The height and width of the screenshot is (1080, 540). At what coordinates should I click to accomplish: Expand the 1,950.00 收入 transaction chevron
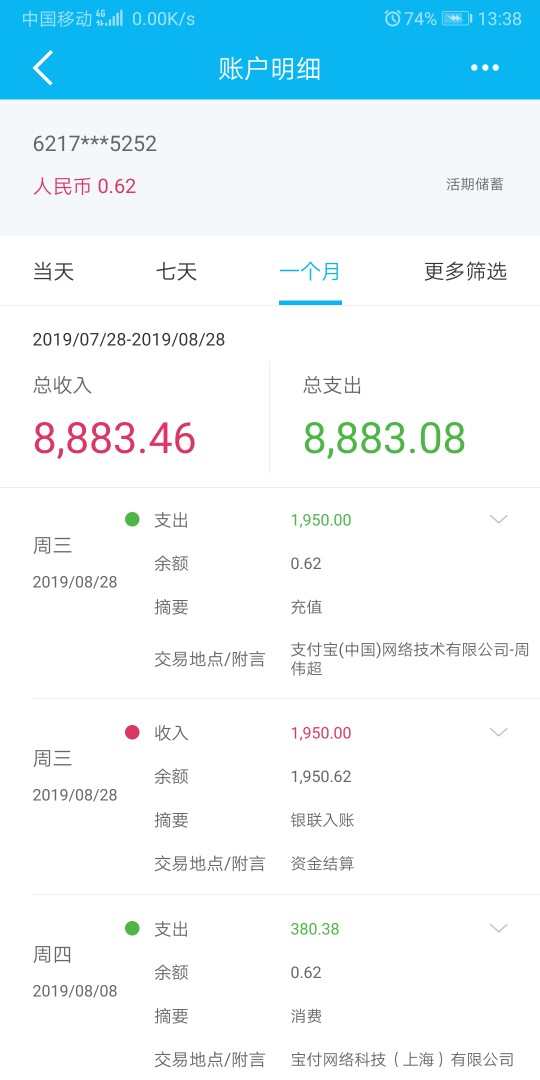(499, 732)
